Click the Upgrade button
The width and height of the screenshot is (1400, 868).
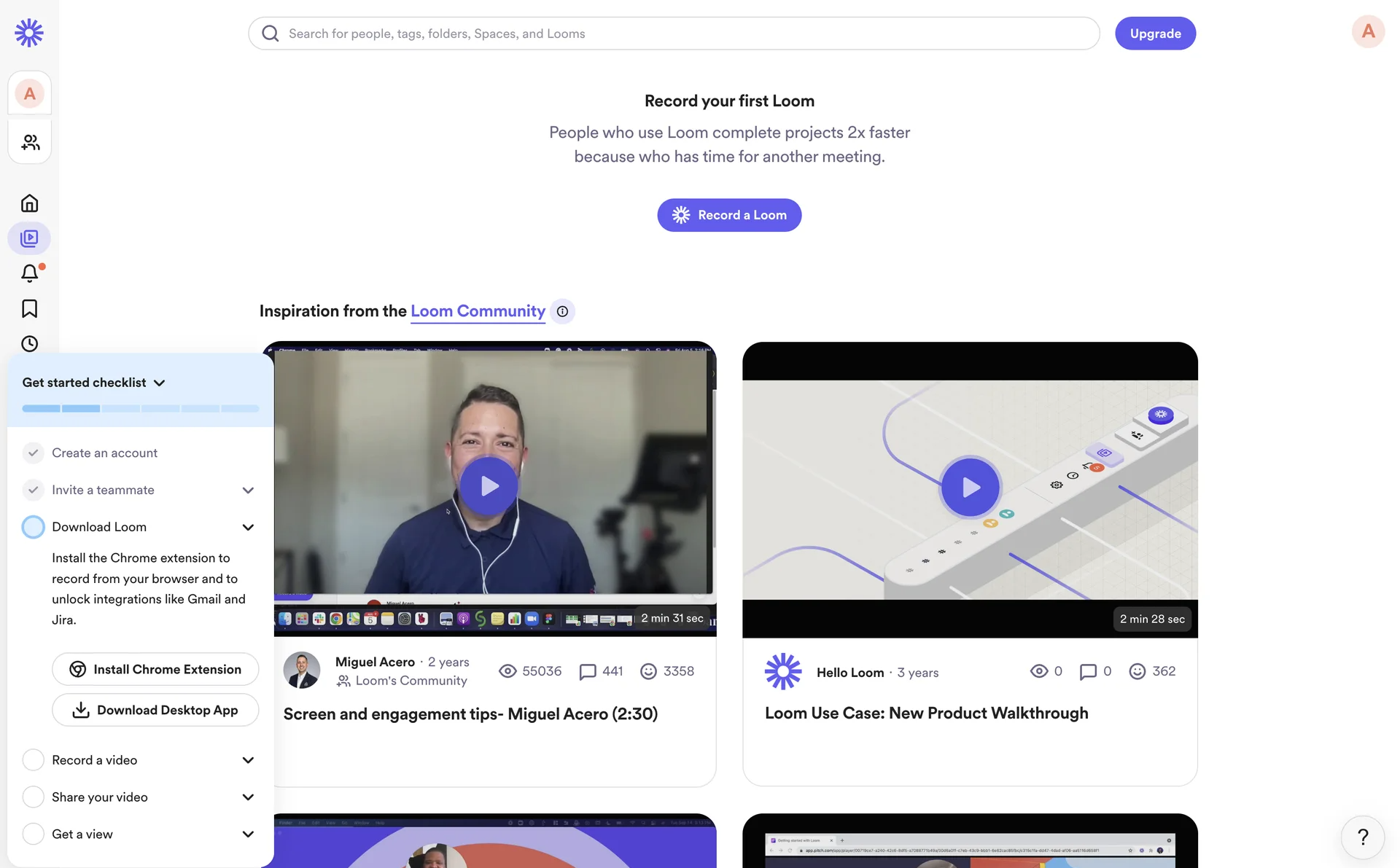pos(1155,34)
